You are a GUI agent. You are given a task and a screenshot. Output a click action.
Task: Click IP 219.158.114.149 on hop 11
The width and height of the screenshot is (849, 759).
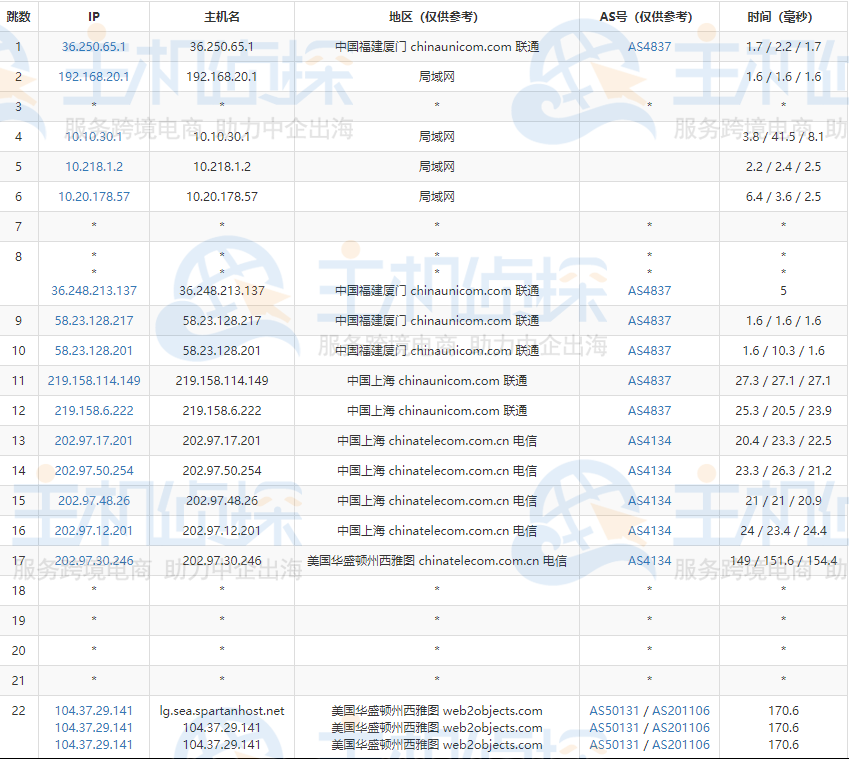pyautogui.click(x=95, y=380)
